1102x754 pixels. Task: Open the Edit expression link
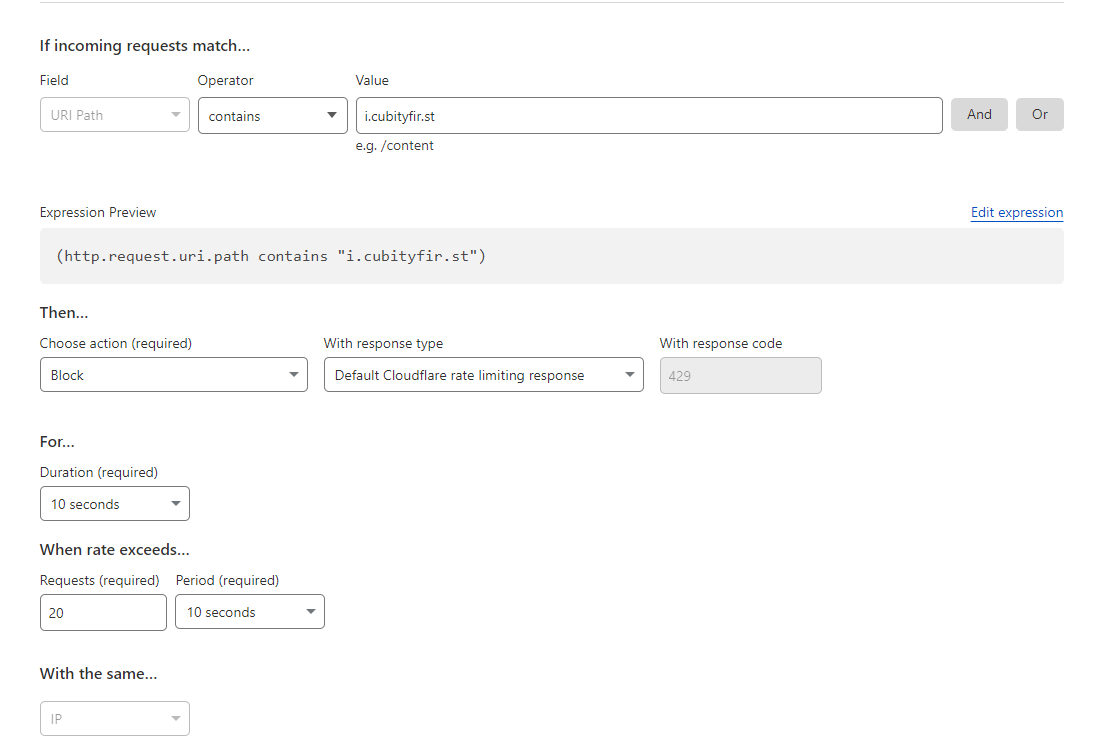click(x=1016, y=212)
